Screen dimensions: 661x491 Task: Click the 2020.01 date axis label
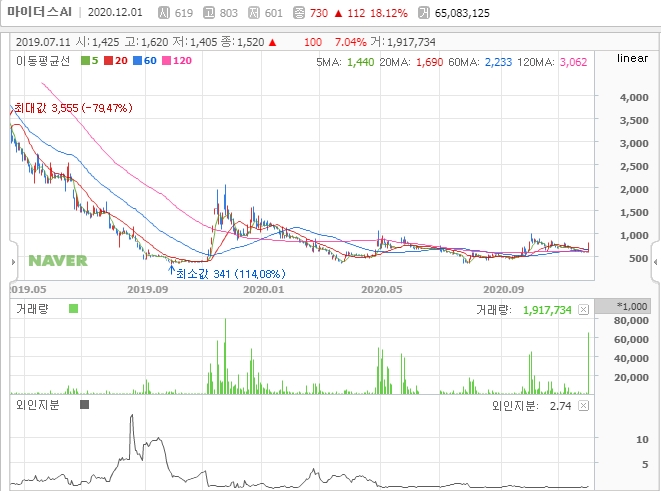point(264,290)
